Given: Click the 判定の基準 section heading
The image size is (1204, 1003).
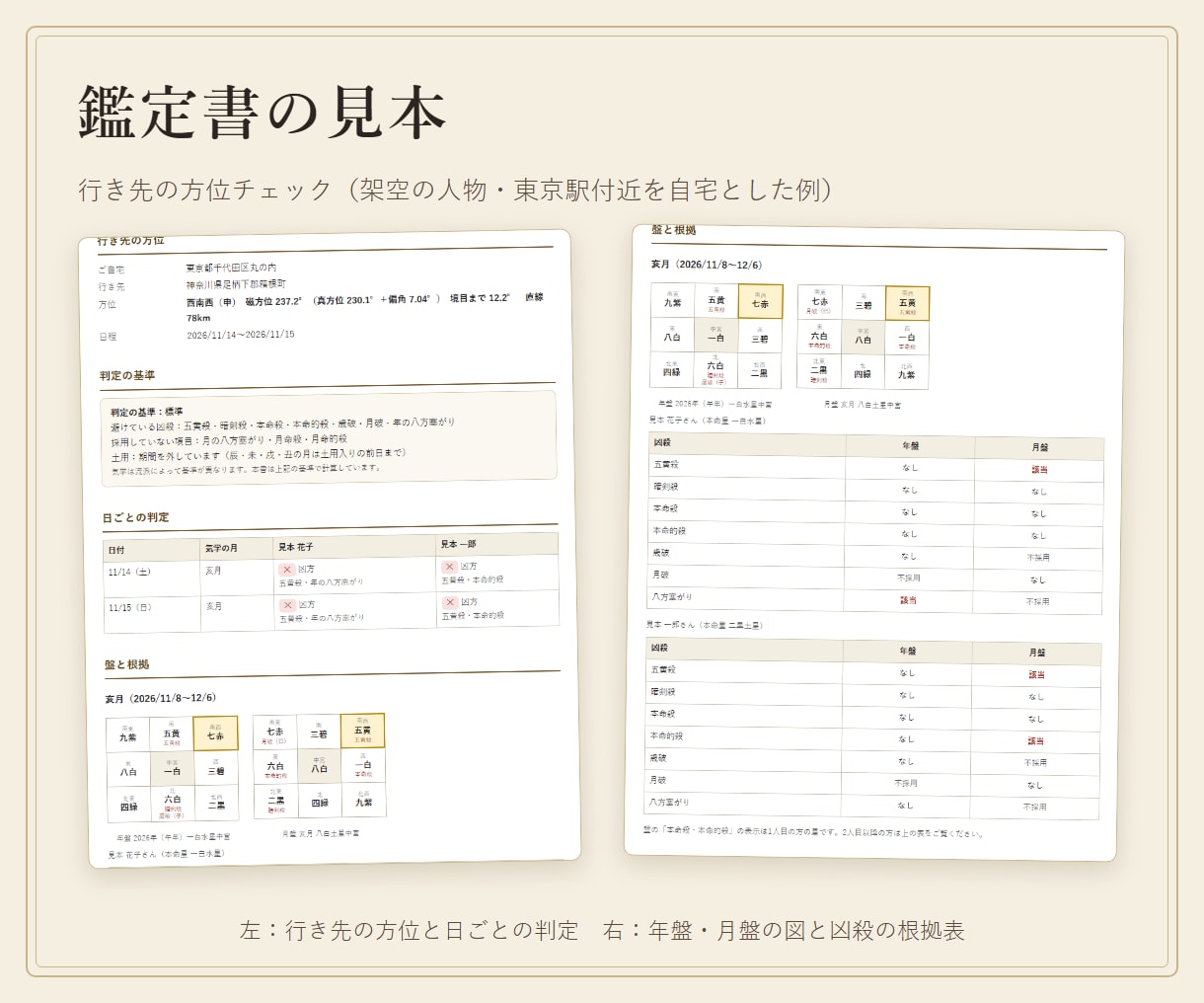Looking at the screenshot, I should 127,375.
